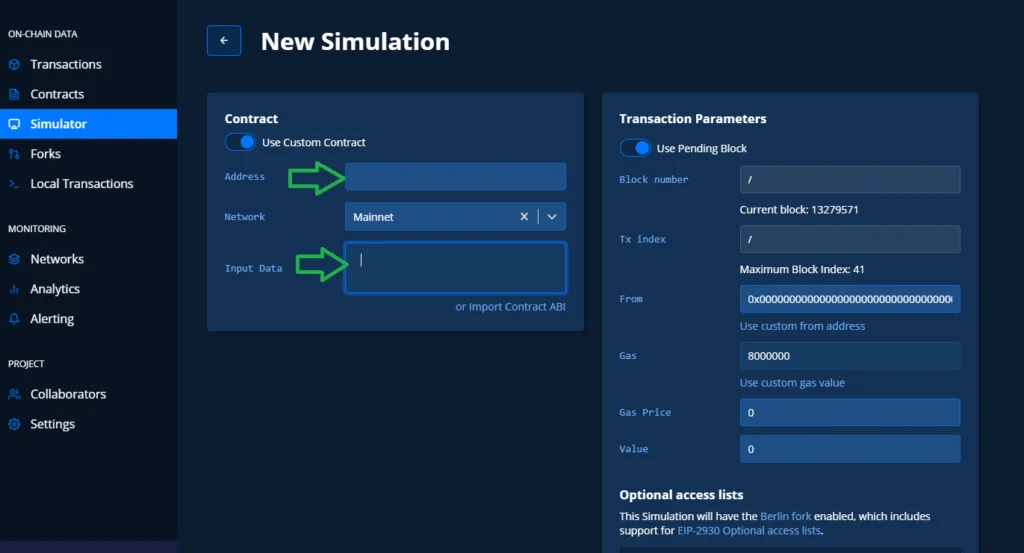Click the Simulator monitor icon

(14, 124)
